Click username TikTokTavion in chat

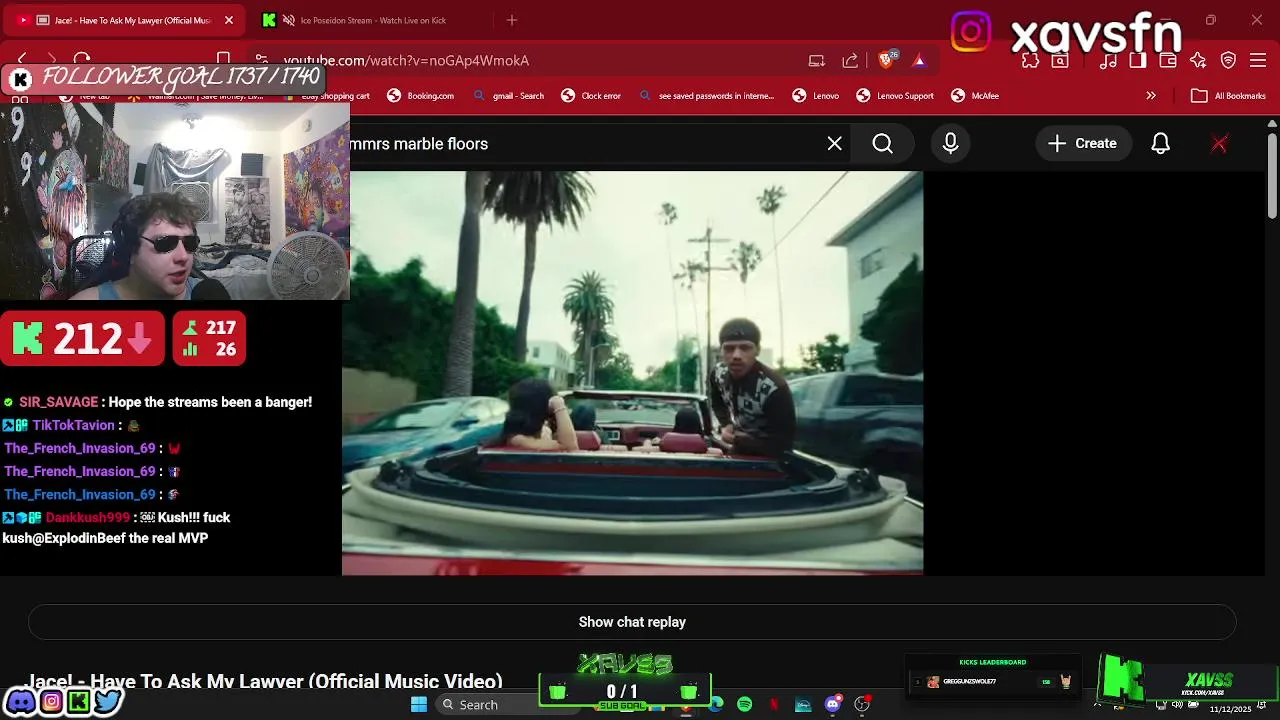(74, 425)
